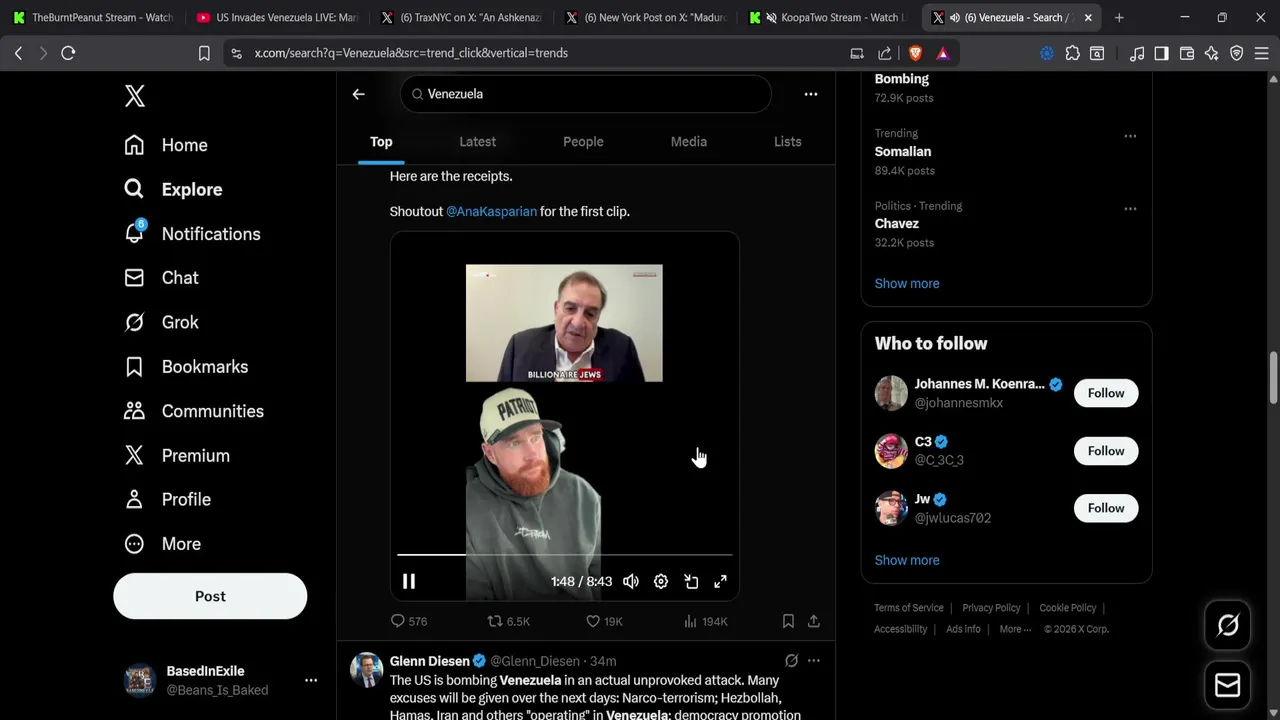Open browser hamburger menu
Image resolution: width=1280 pixels, height=720 pixels.
(x=1261, y=53)
